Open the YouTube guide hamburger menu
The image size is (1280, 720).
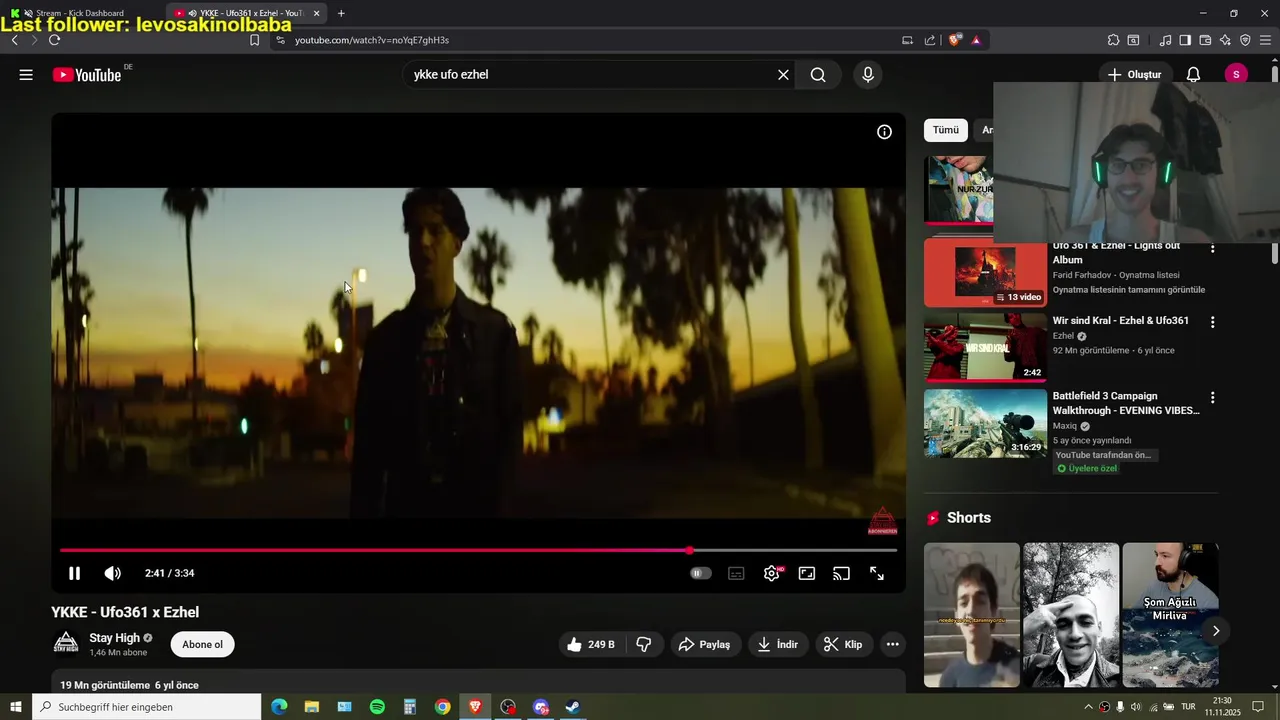tap(26, 75)
